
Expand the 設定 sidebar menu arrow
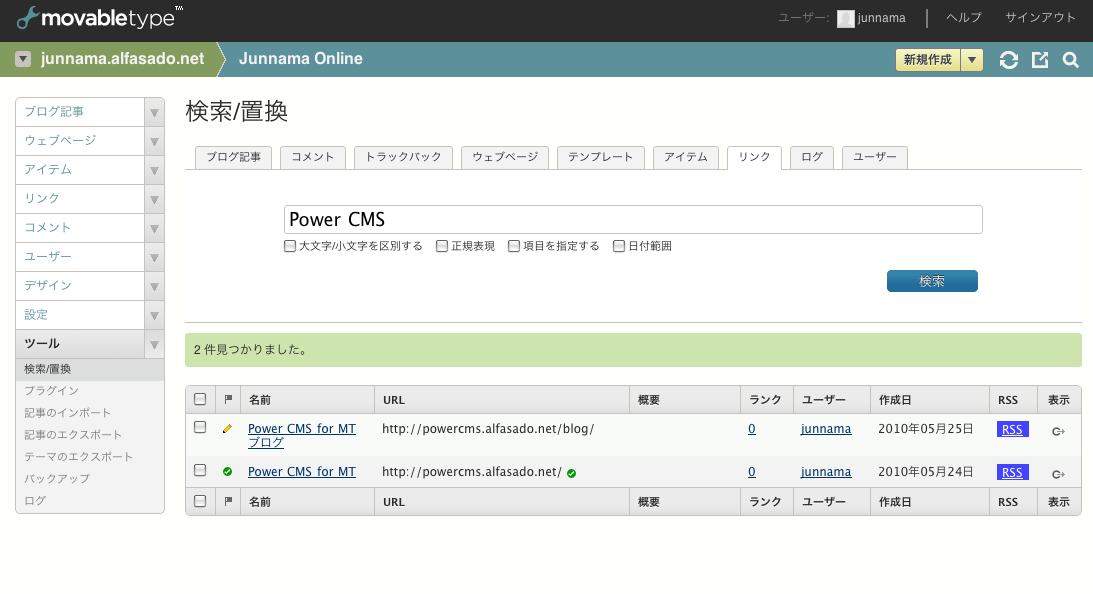click(154, 316)
